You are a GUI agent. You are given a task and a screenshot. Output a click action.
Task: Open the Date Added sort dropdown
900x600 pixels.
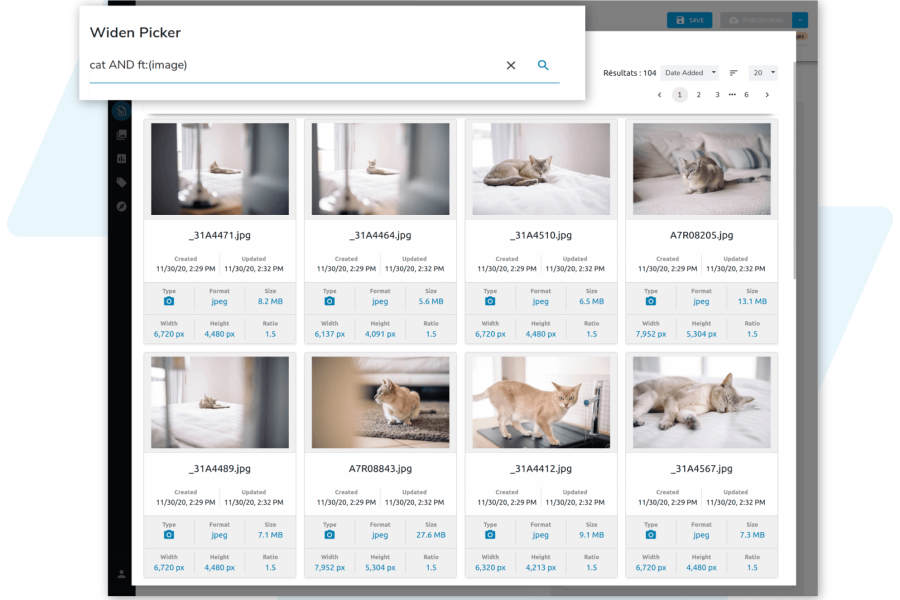click(x=690, y=73)
